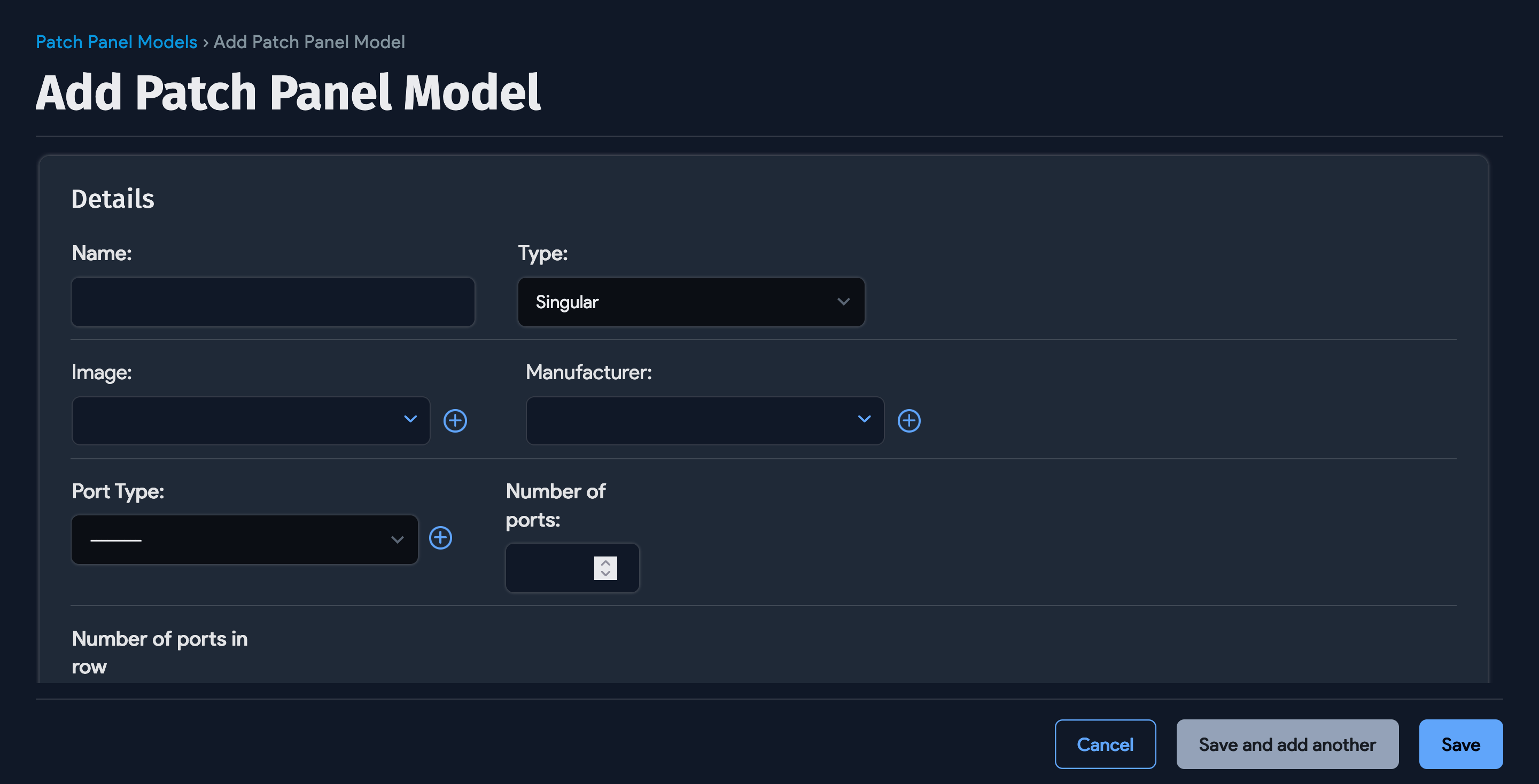
Task: Add a new image with the plus icon
Action: coord(455,420)
